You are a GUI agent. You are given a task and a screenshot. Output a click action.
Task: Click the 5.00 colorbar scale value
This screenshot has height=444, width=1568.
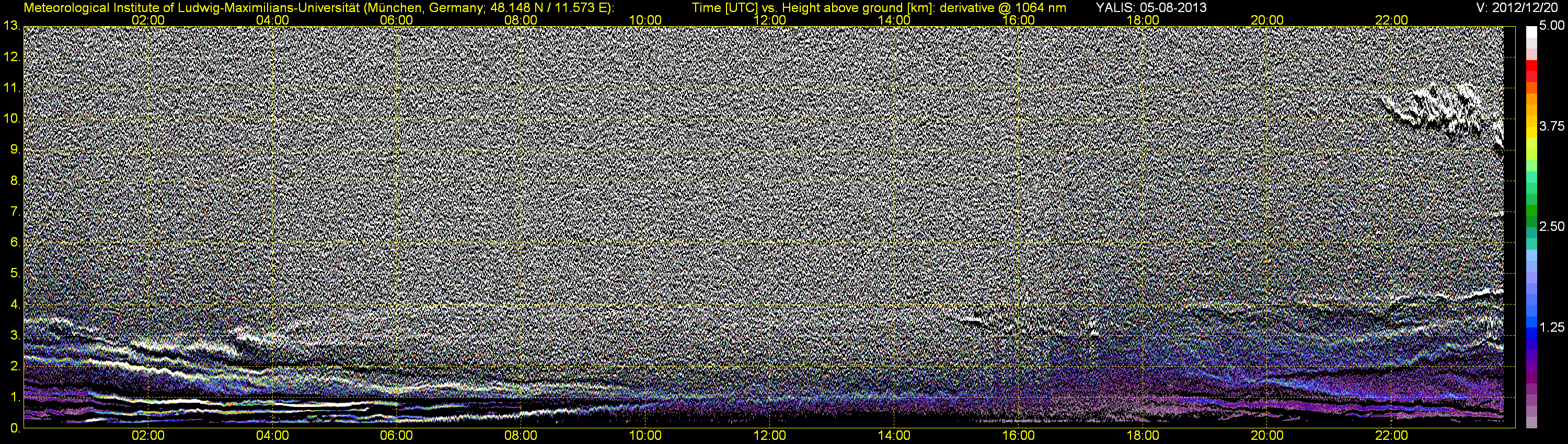1551,26
